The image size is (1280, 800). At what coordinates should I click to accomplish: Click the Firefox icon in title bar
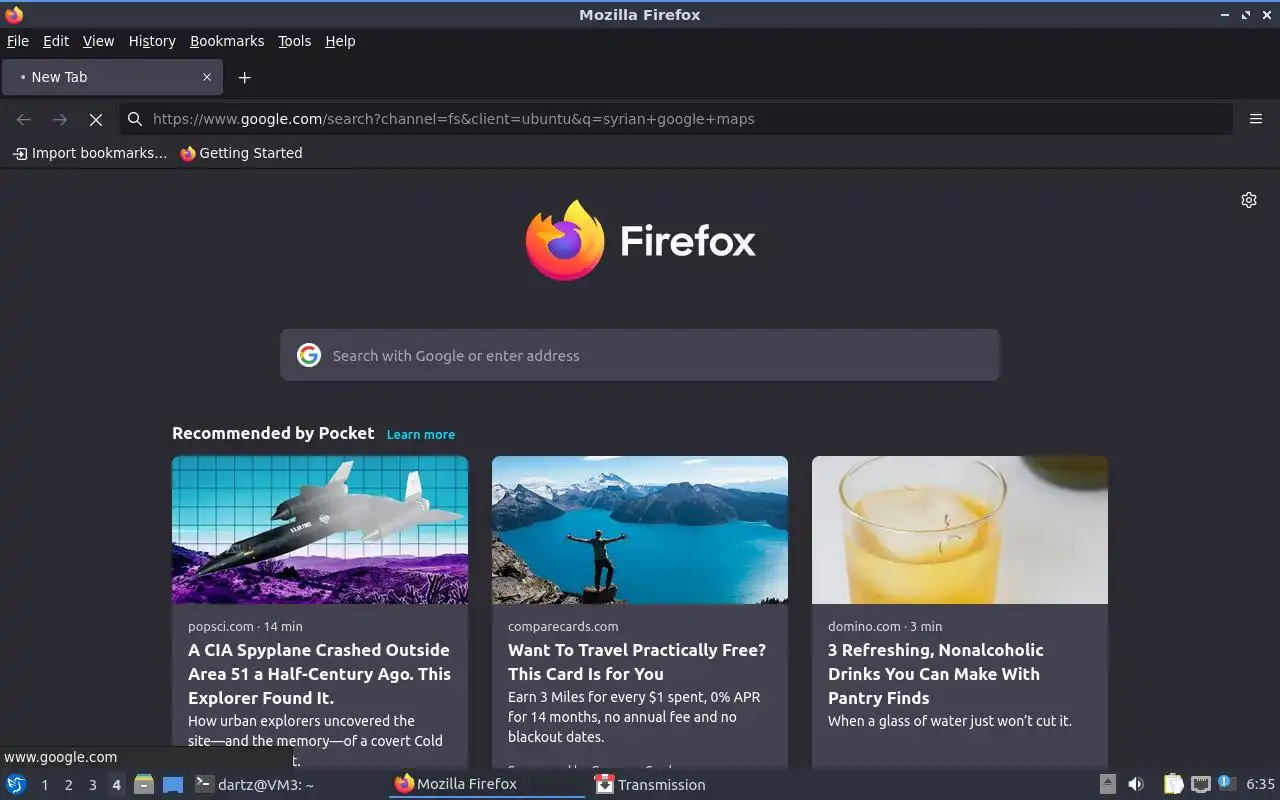coord(14,14)
